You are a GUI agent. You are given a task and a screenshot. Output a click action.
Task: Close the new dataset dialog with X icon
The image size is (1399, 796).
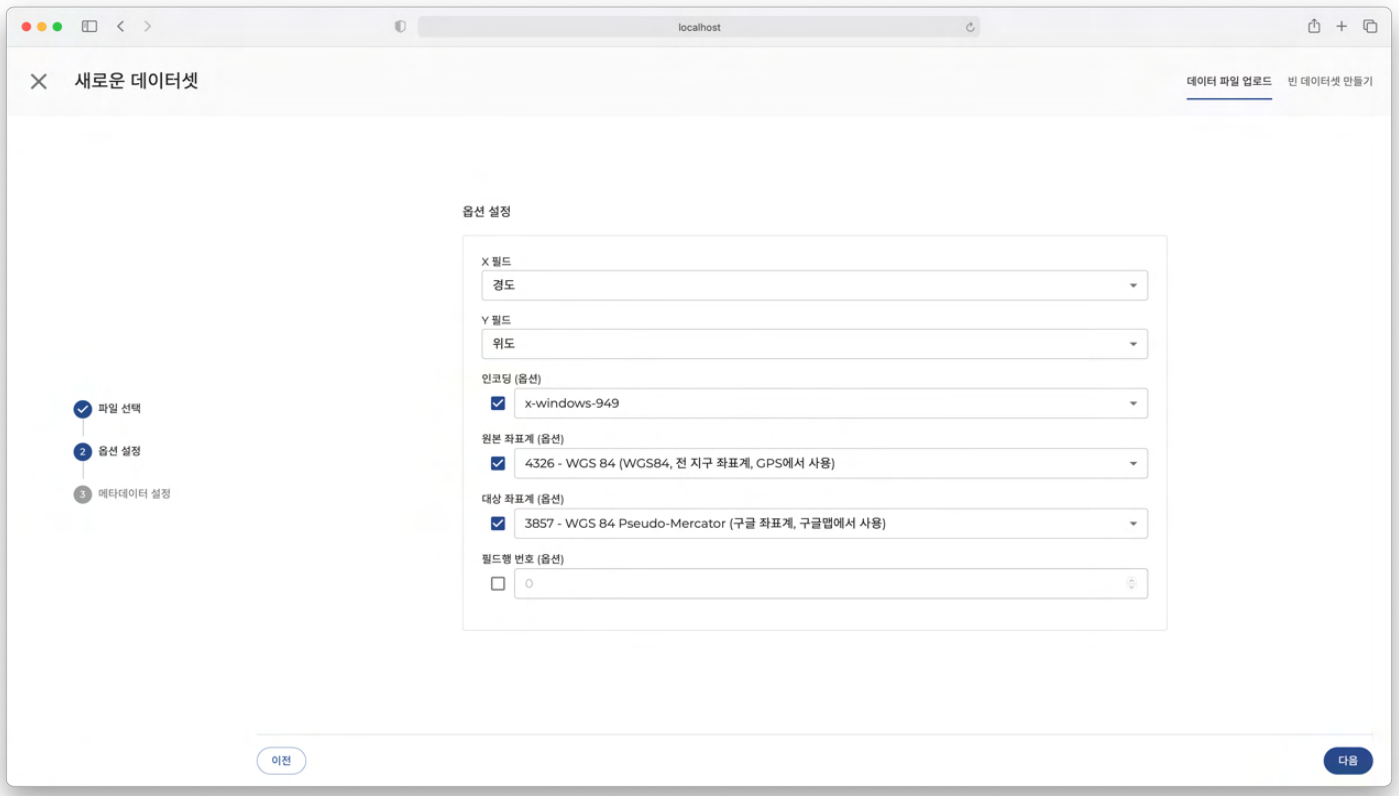point(38,81)
